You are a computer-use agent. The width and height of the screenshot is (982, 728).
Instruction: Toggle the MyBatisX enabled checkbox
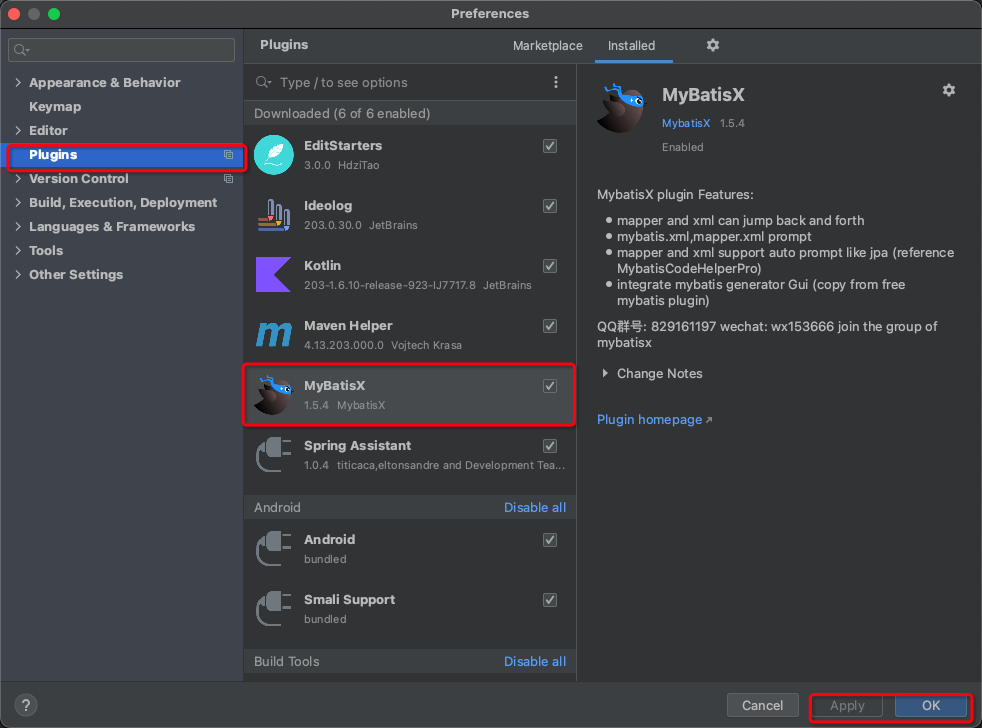[x=550, y=386]
